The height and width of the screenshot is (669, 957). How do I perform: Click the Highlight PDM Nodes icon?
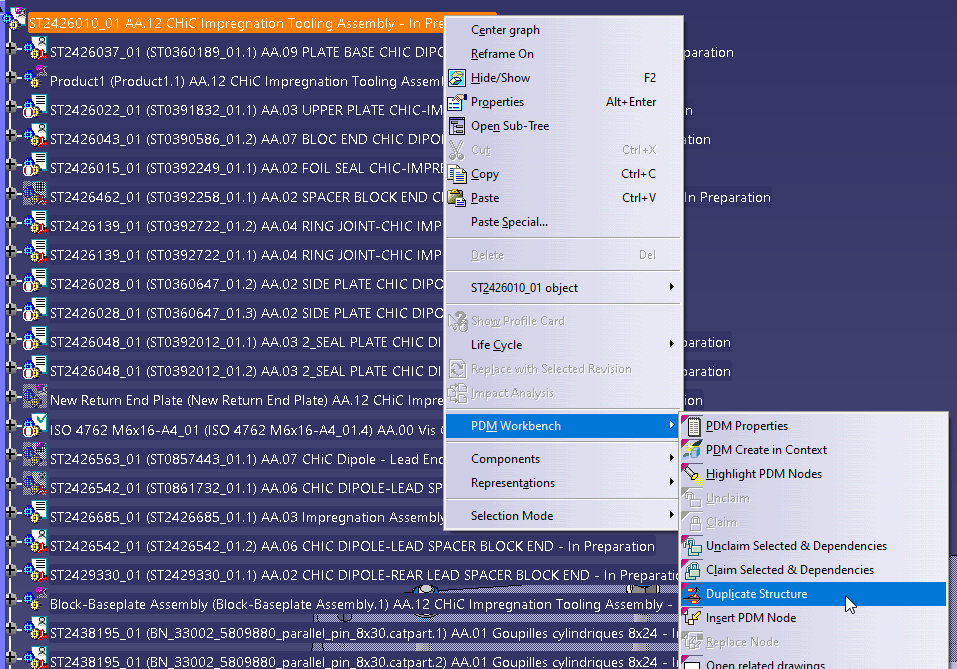692,474
